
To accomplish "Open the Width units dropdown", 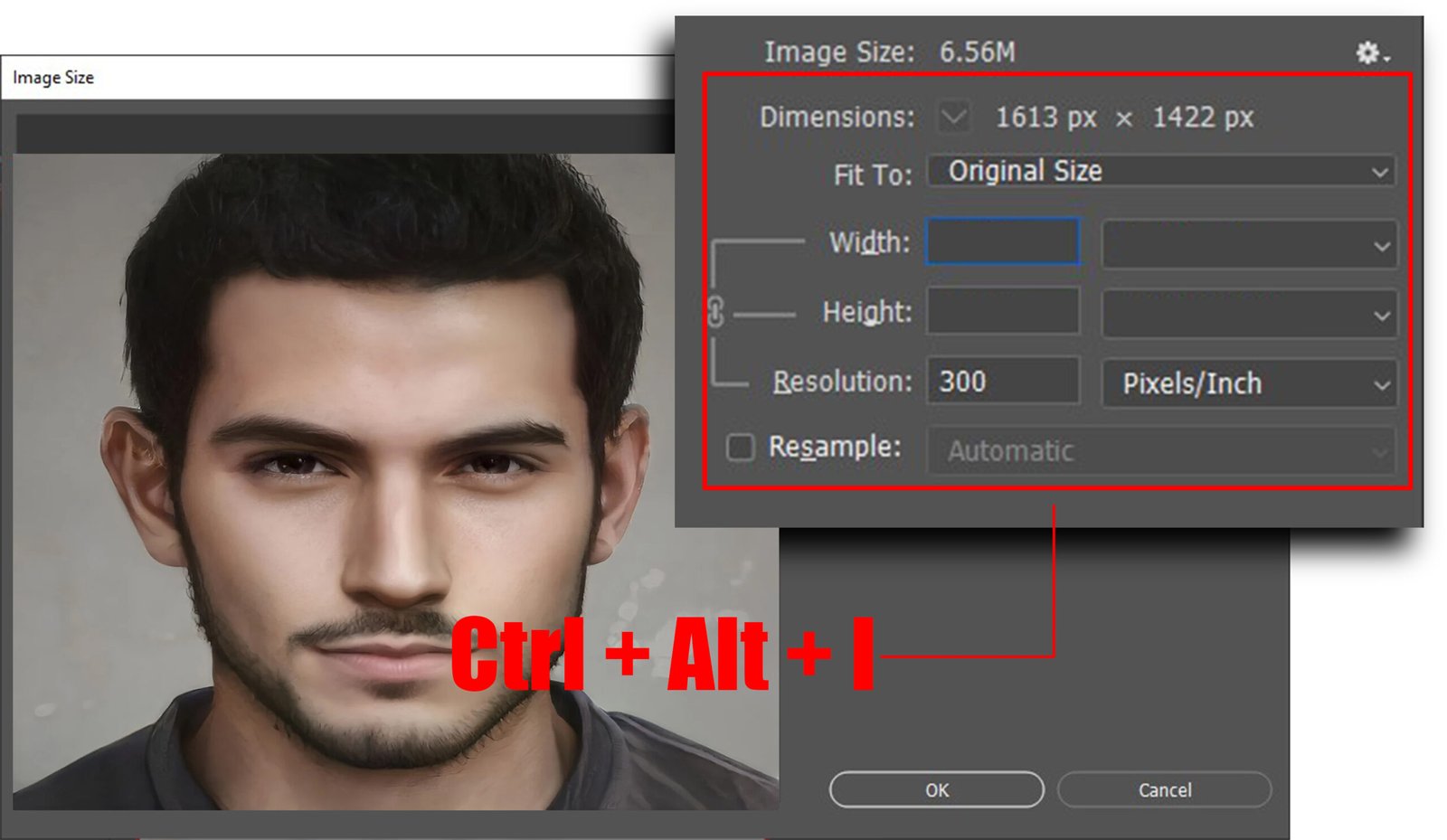I will (x=1249, y=244).
